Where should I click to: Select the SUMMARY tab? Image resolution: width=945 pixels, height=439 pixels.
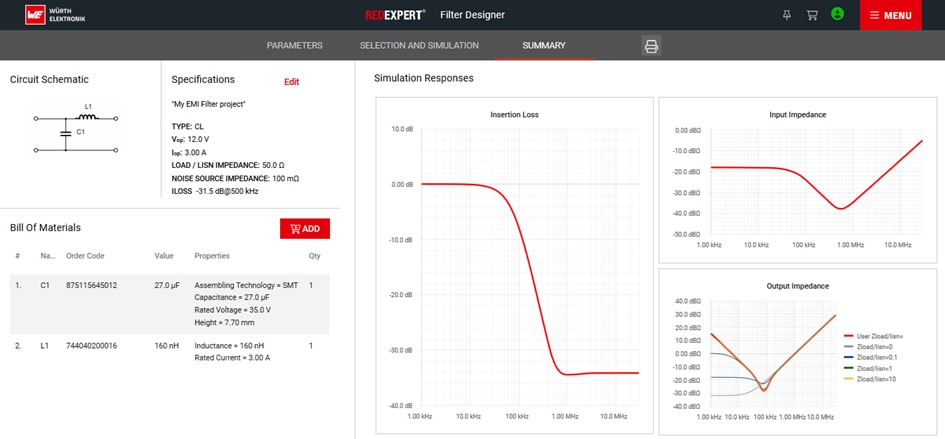pos(544,45)
